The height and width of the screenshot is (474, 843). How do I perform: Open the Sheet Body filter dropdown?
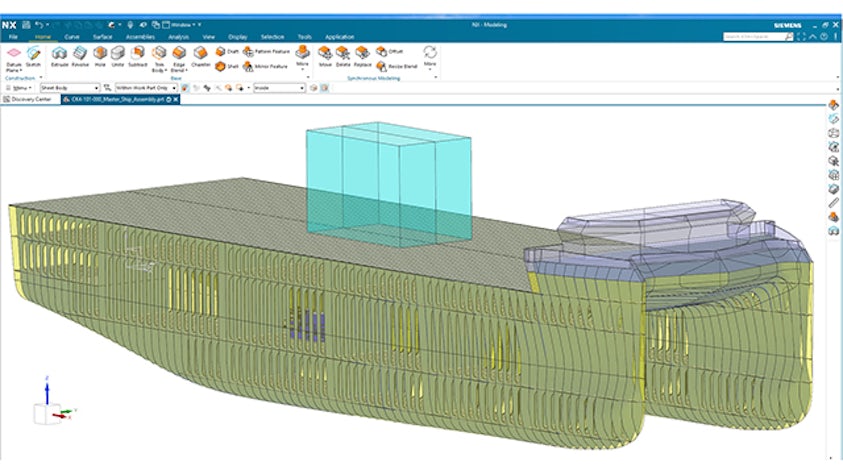click(96, 88)
